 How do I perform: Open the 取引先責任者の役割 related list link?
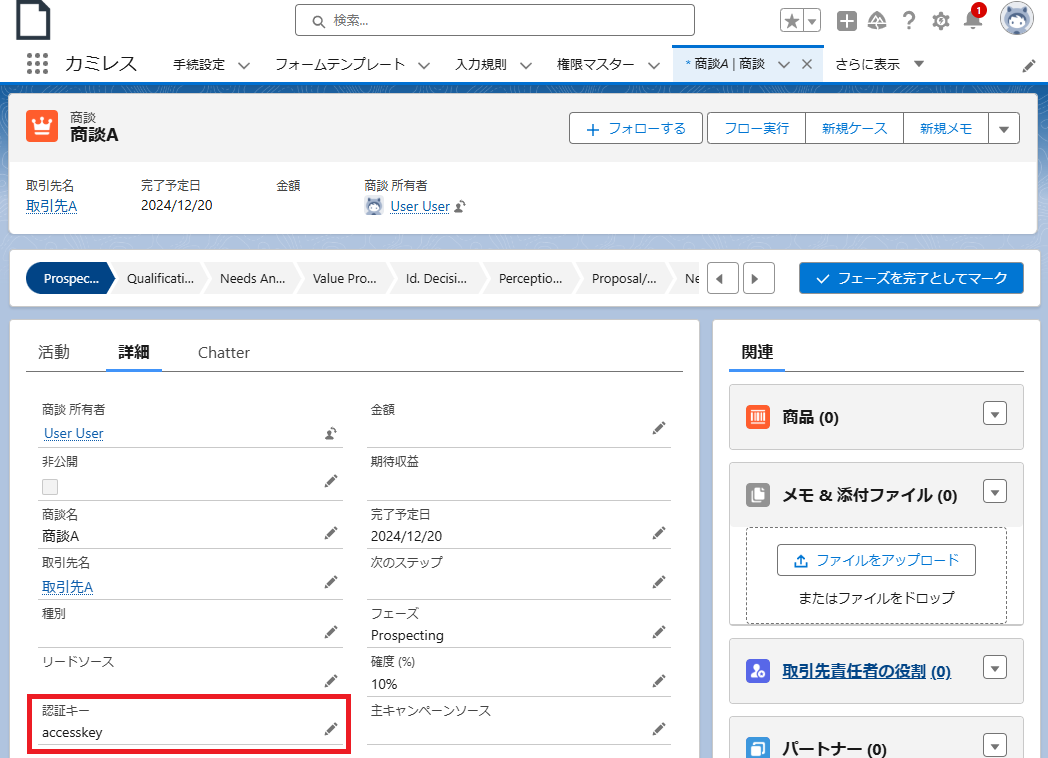coord(867,671)
